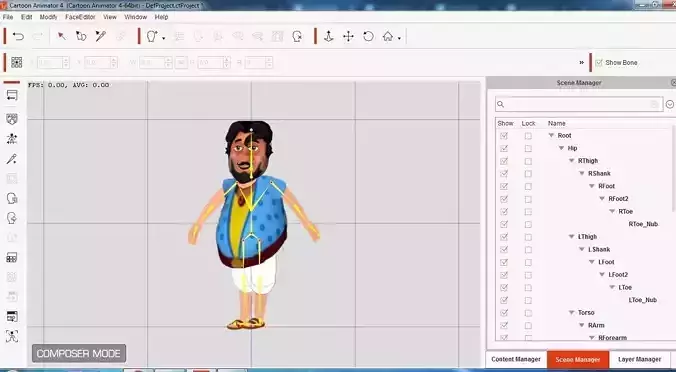Open the shield-shaped sidebar tool
This screenshot has width=676, height=372.
point(12,119)
